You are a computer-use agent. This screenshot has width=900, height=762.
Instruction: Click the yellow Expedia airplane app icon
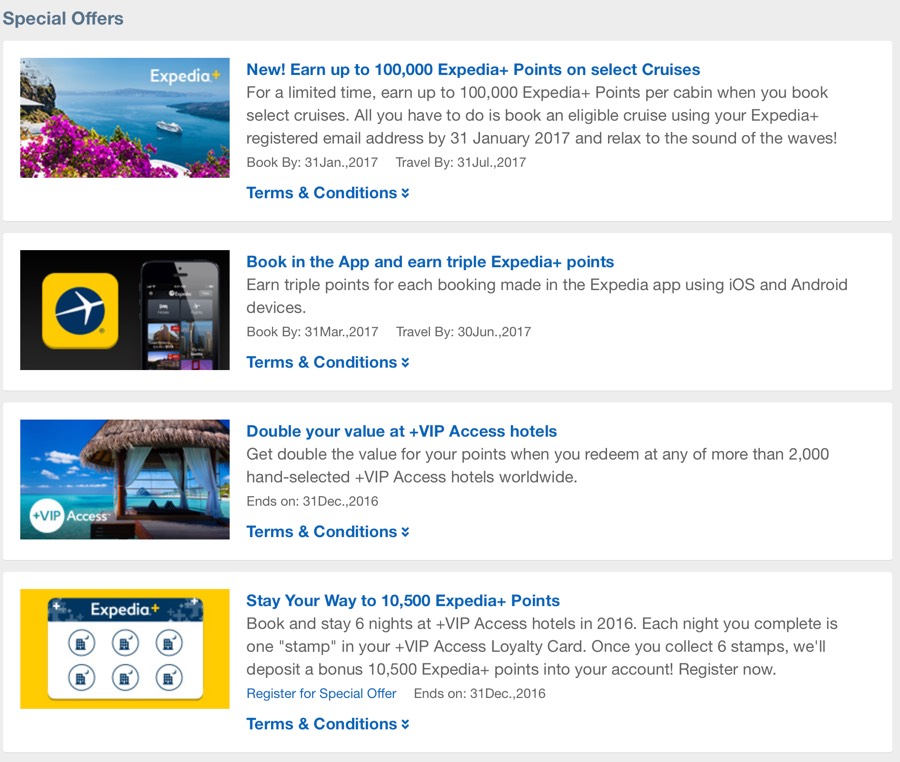click(80, 310)
